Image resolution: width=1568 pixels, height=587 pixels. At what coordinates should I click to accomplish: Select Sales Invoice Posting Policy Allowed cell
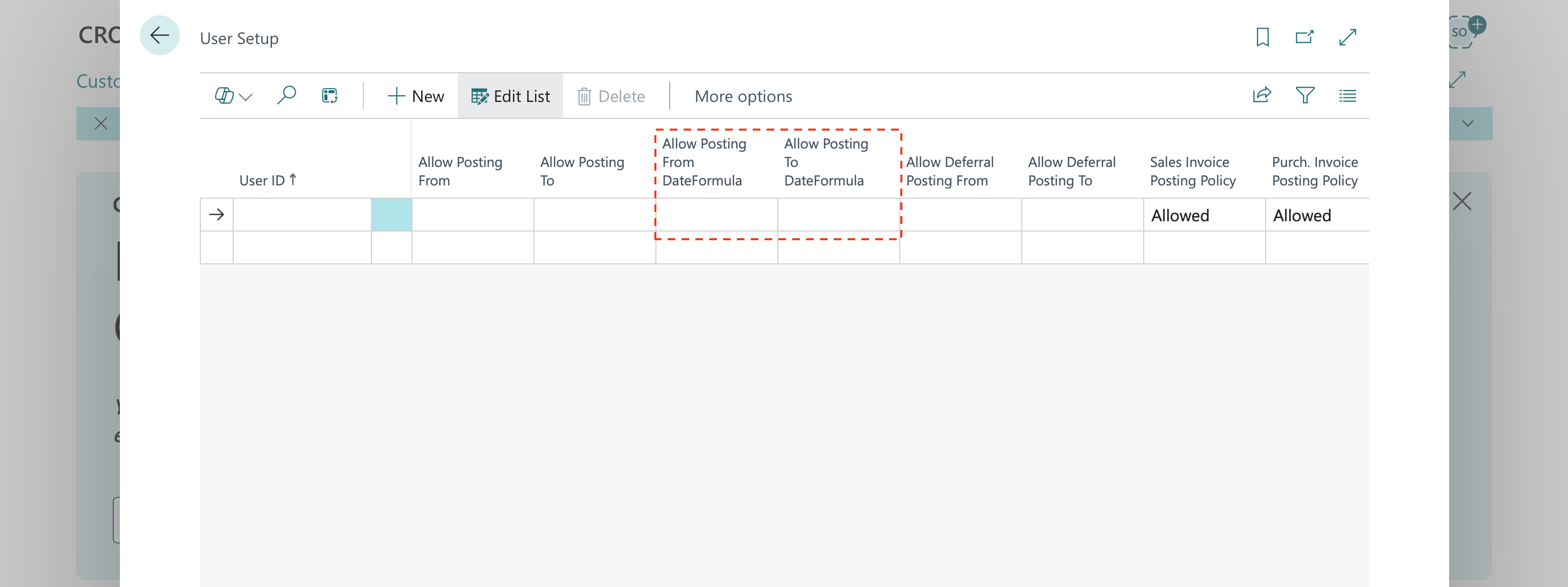[1203, 215]
